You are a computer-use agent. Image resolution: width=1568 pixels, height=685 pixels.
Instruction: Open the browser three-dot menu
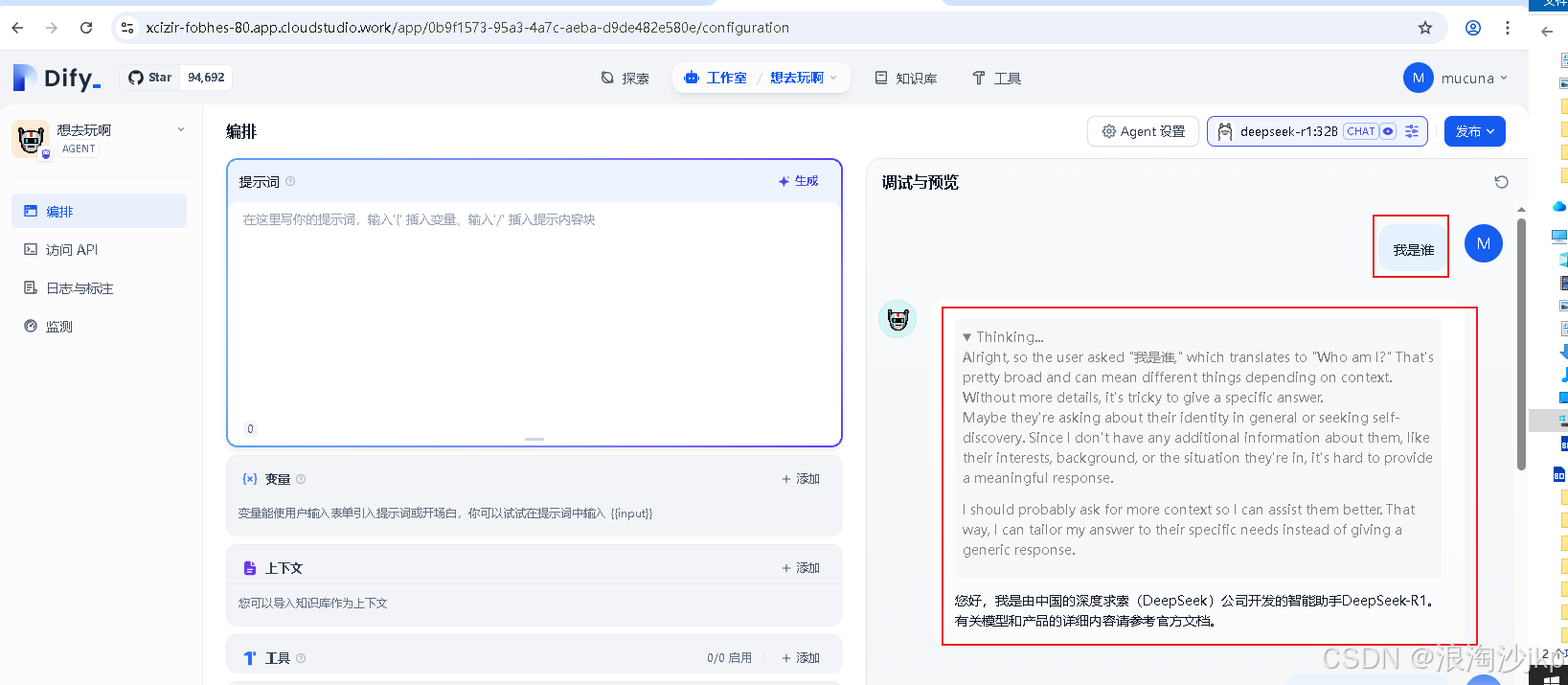point(1508,28)
